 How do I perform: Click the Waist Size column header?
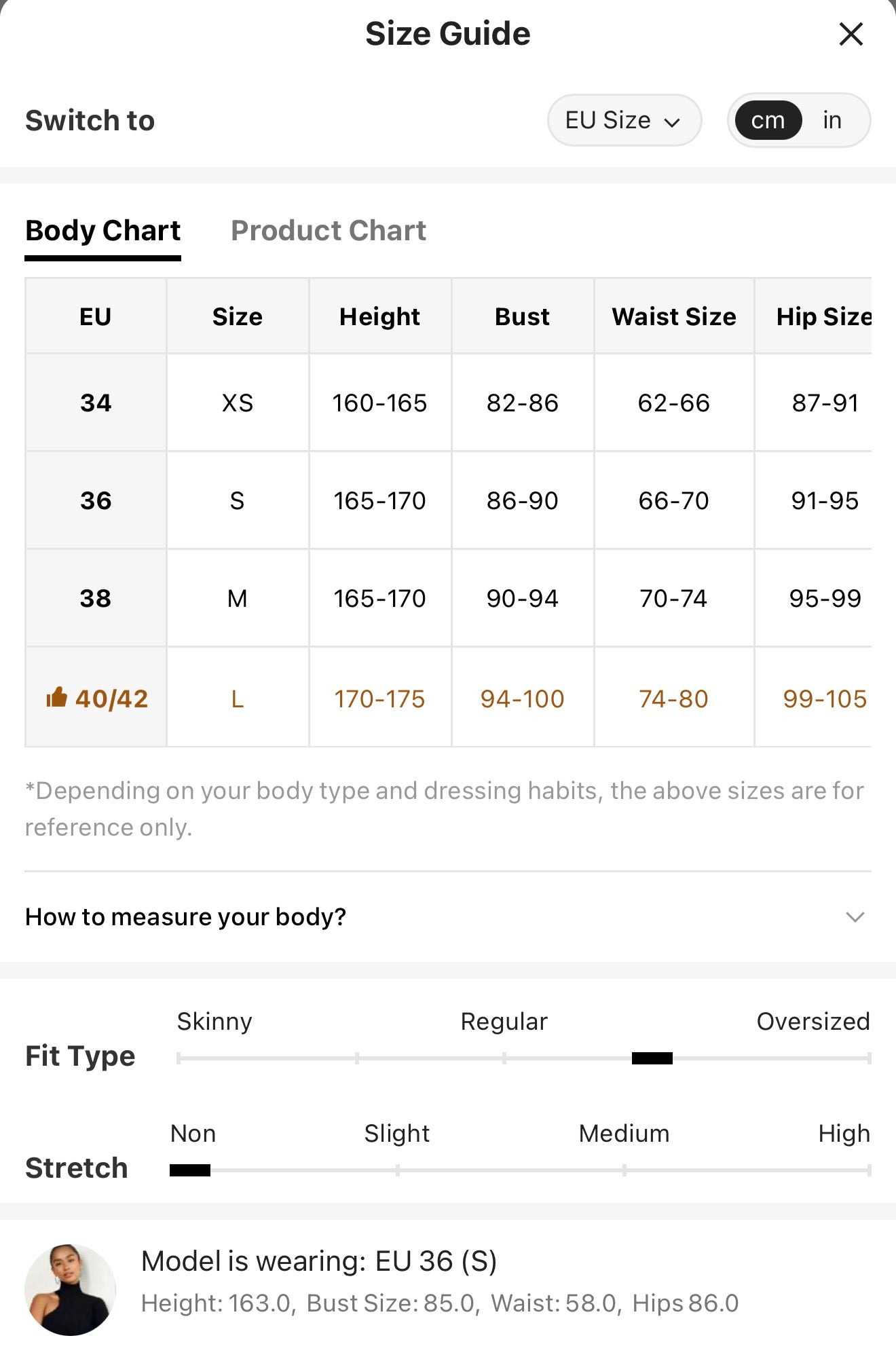(674, 316)
